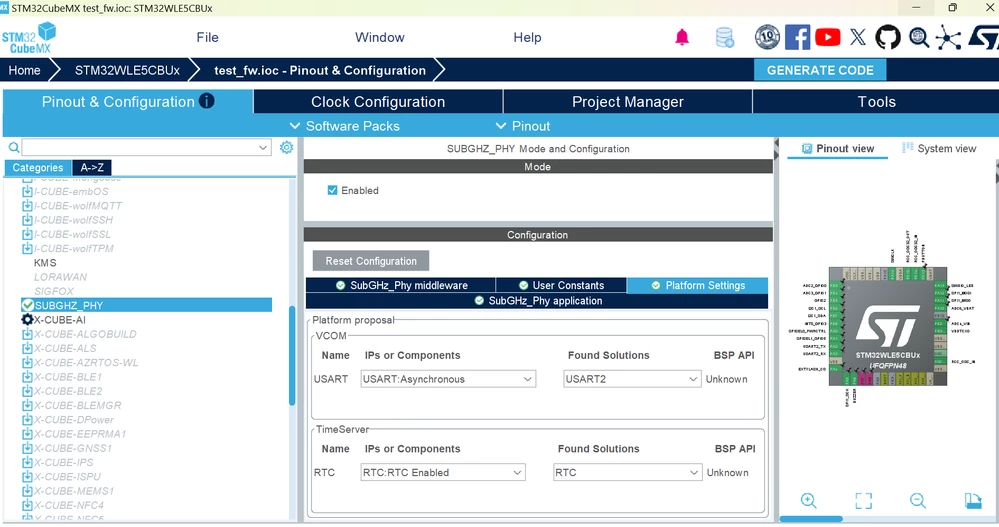Image resolution: width=999 pixels, height=527 pixels.
Task: Click Reset Configuration button
Action: click(x=371, y=261)
